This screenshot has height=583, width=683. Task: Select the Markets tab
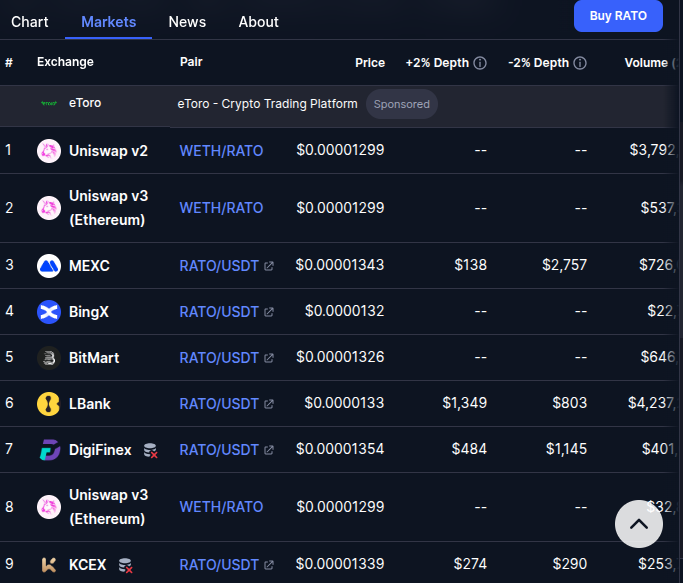[108, 22]
